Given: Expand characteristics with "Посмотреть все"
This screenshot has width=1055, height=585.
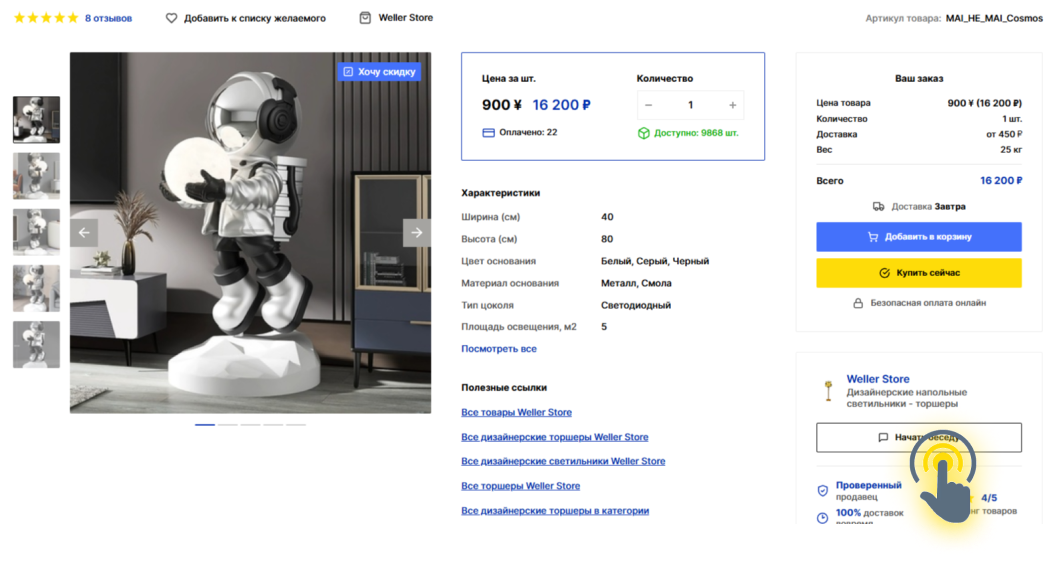Looking at the screenshot, I should pos(498,349).
